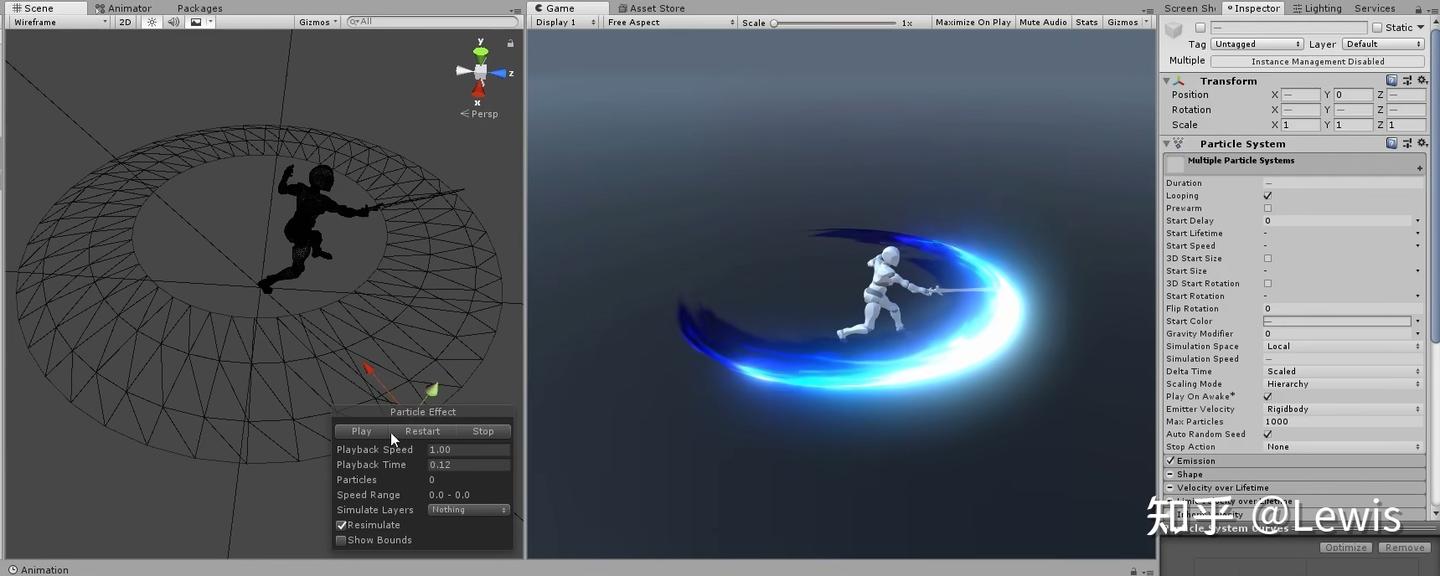Click the particle Stop button
This screenshot has width=1440, height=576.
coord(483,431)
